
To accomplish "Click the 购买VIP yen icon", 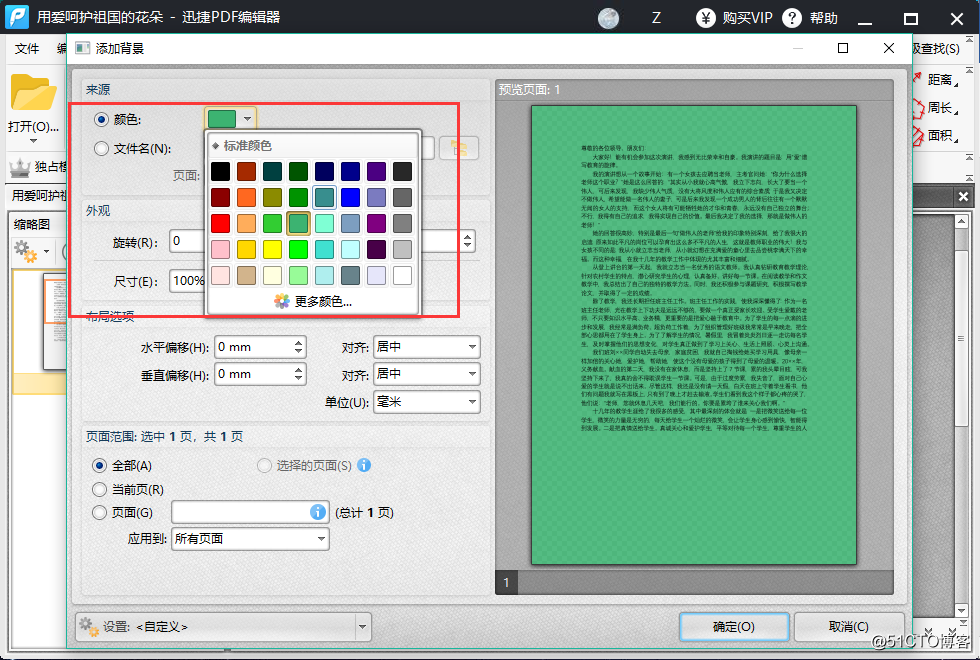I will click(706, 18).
